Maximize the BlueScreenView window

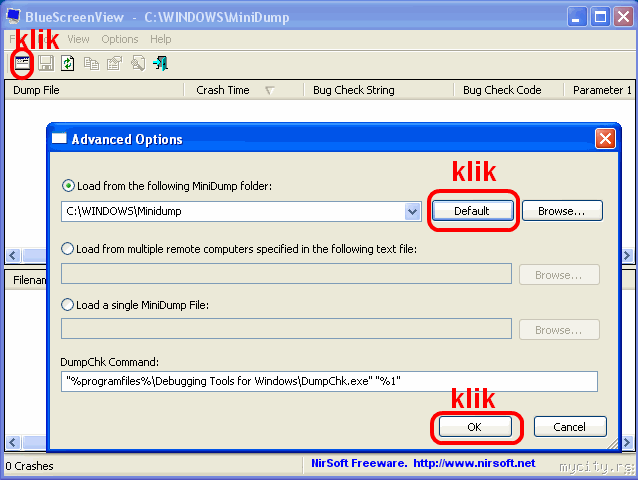pos(600,17)
